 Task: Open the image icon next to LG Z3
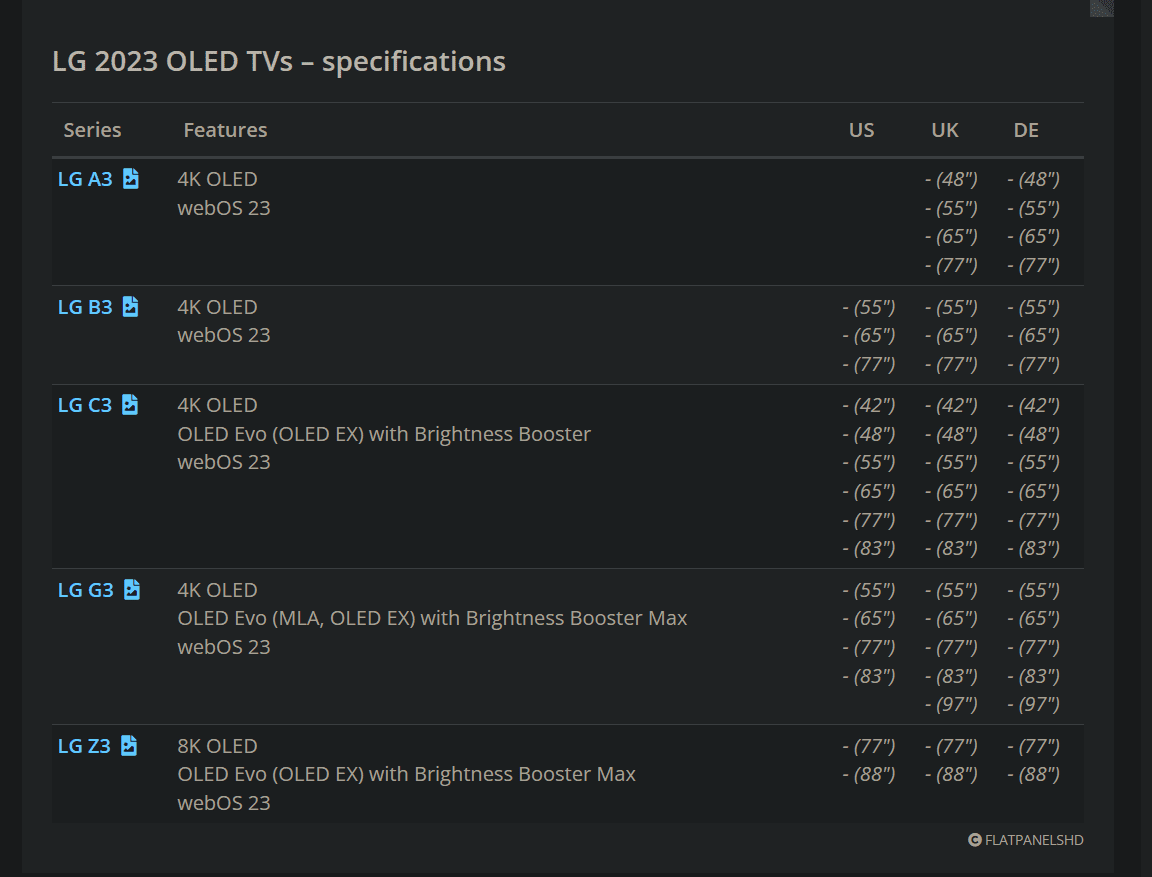(129, 746)
